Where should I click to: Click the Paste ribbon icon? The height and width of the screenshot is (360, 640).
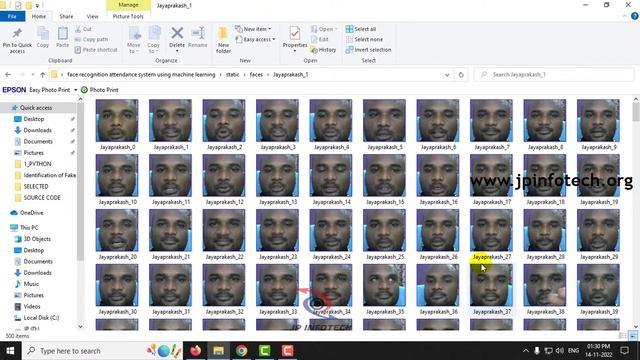tap(62, 33)
